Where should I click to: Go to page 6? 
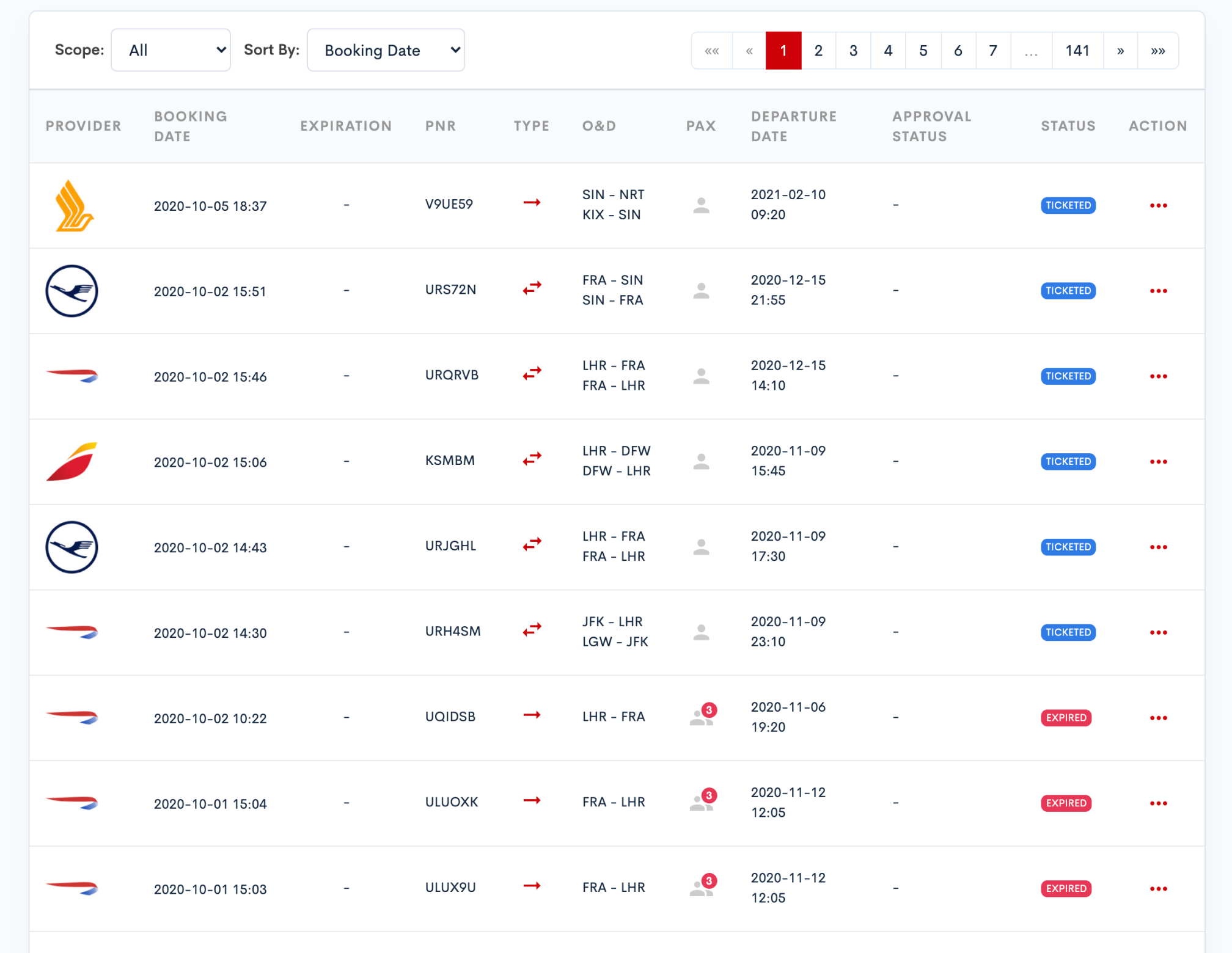[x=958, y=51]
